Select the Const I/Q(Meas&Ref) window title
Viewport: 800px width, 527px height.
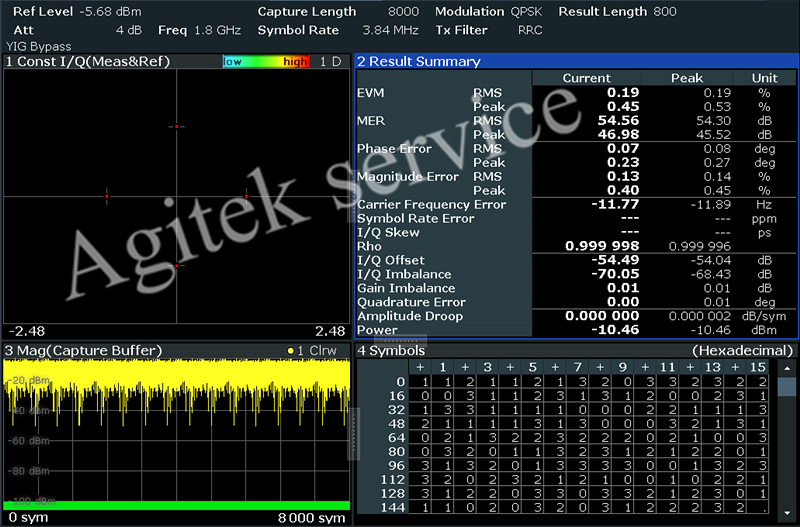[x=87, y=62]
